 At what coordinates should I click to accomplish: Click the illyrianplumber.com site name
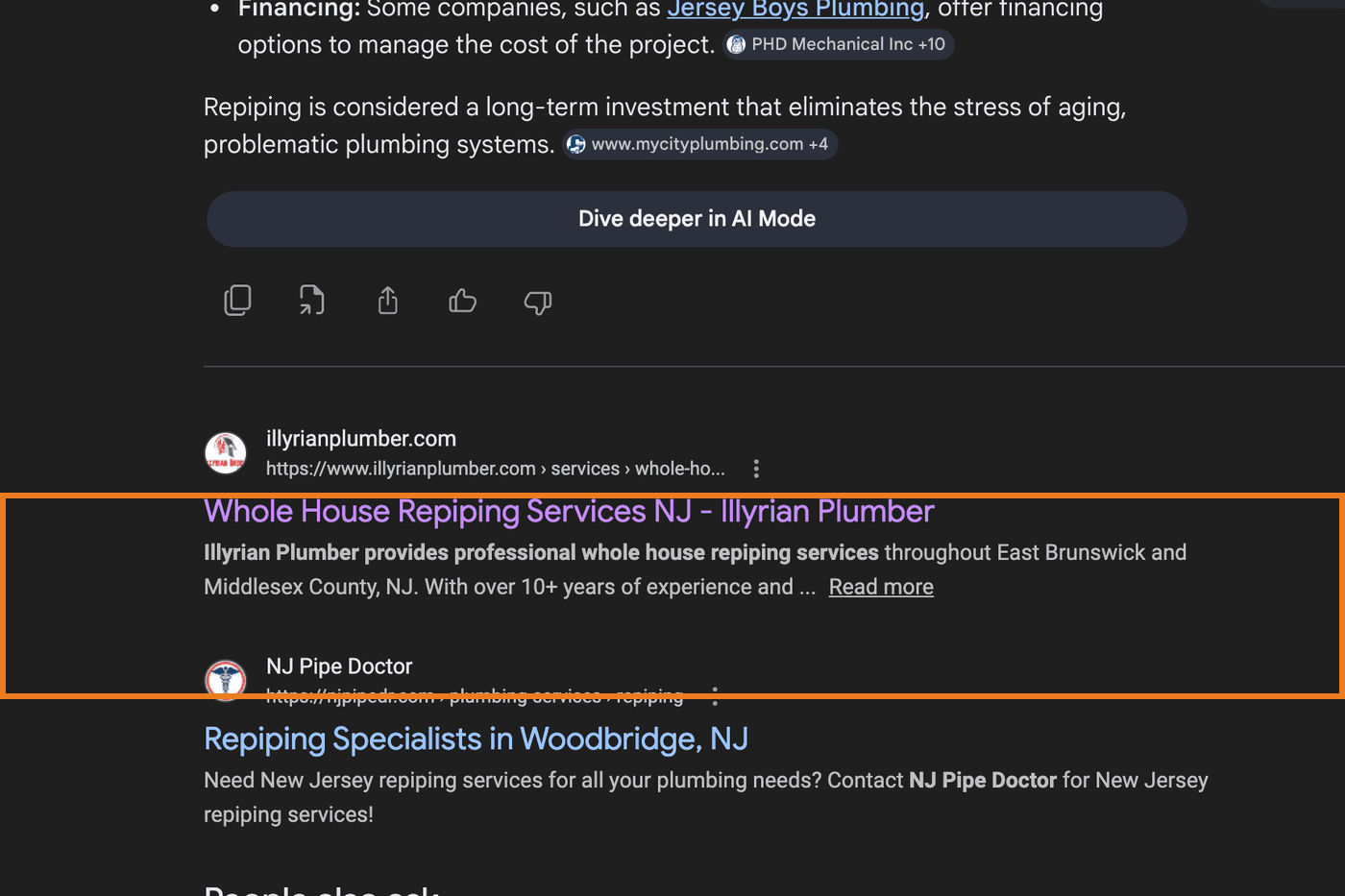tap(361, 439)
